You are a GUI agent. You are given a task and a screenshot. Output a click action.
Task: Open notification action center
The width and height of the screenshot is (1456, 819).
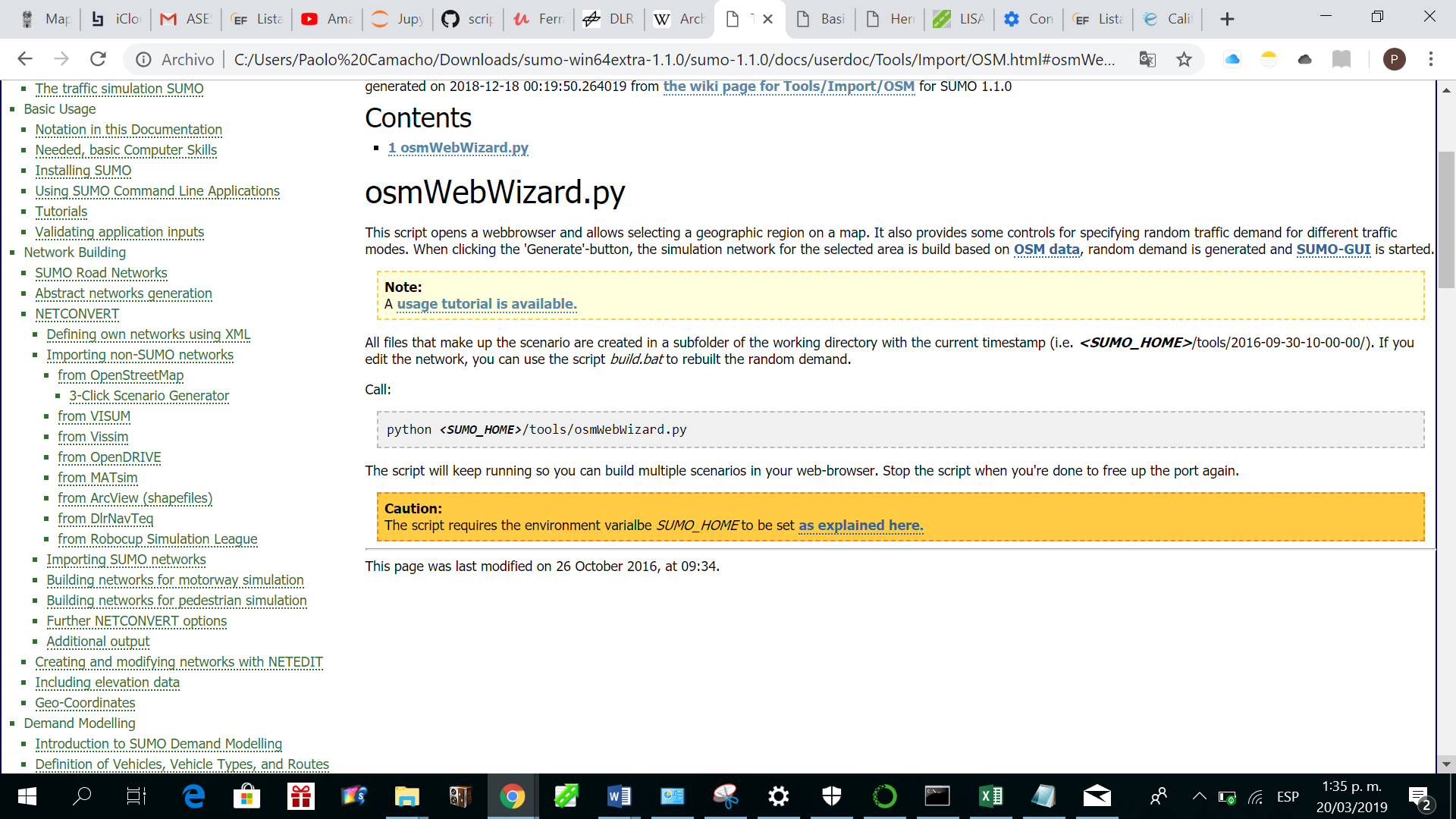[1419, 796]
